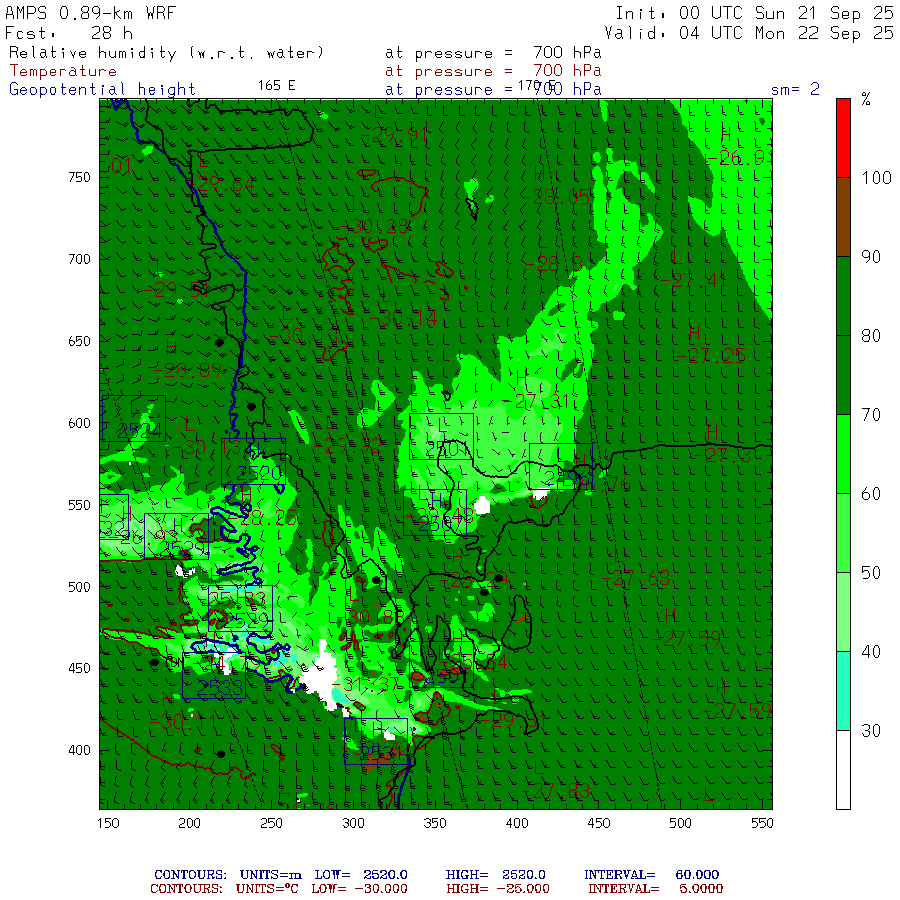Click the blue 'LOW= 2520.0' contour legend text
The image size is (900, 900).
click(x=361, y=875)
